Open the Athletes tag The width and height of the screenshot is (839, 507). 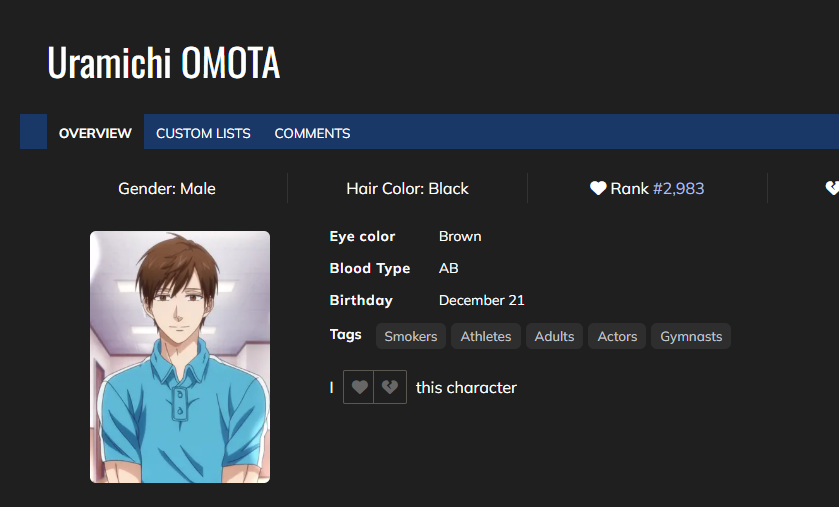point(486,336)
